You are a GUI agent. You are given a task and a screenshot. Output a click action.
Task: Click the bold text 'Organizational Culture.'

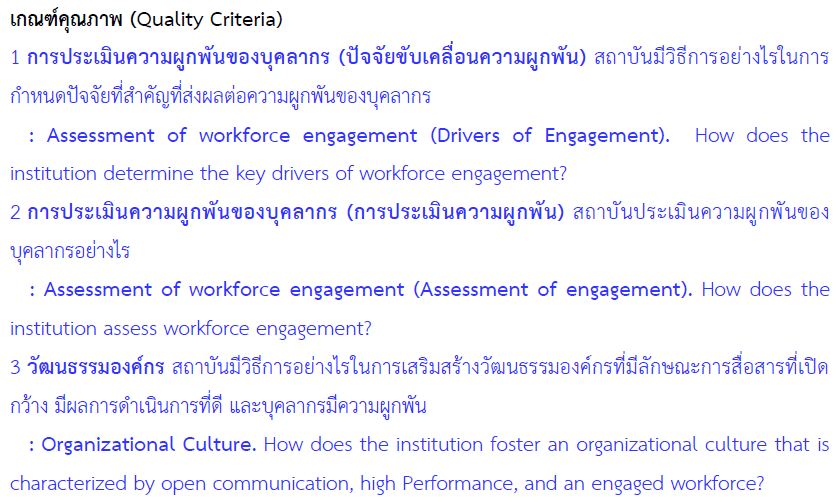149,445
